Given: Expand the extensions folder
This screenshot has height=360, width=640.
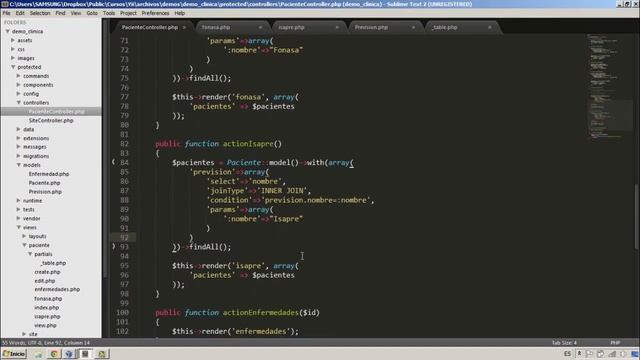Looking at the screenshot, I should [19, 138].
